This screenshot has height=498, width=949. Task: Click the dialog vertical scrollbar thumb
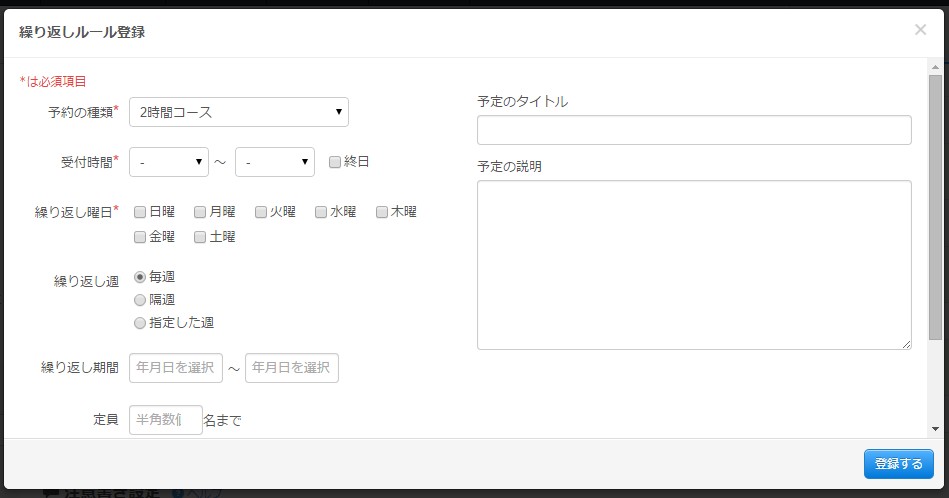[x=935, y=207]
